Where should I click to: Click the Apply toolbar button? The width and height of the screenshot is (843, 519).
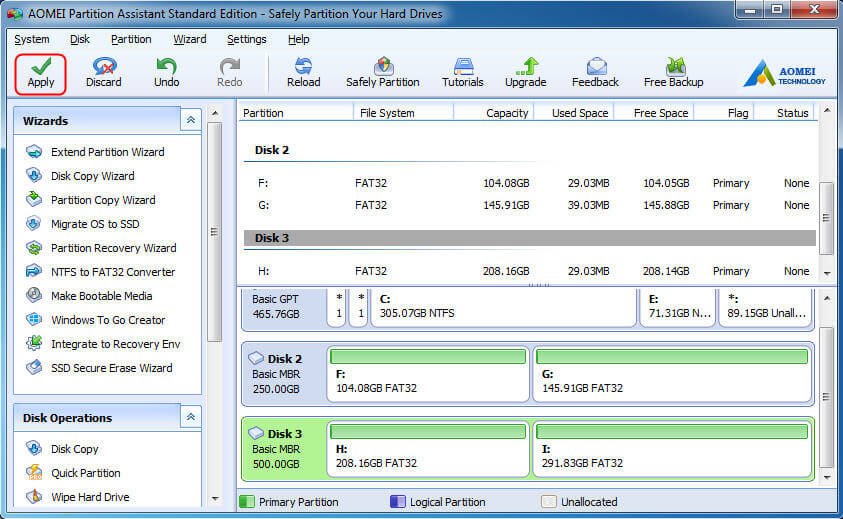[x=41, y=74]
